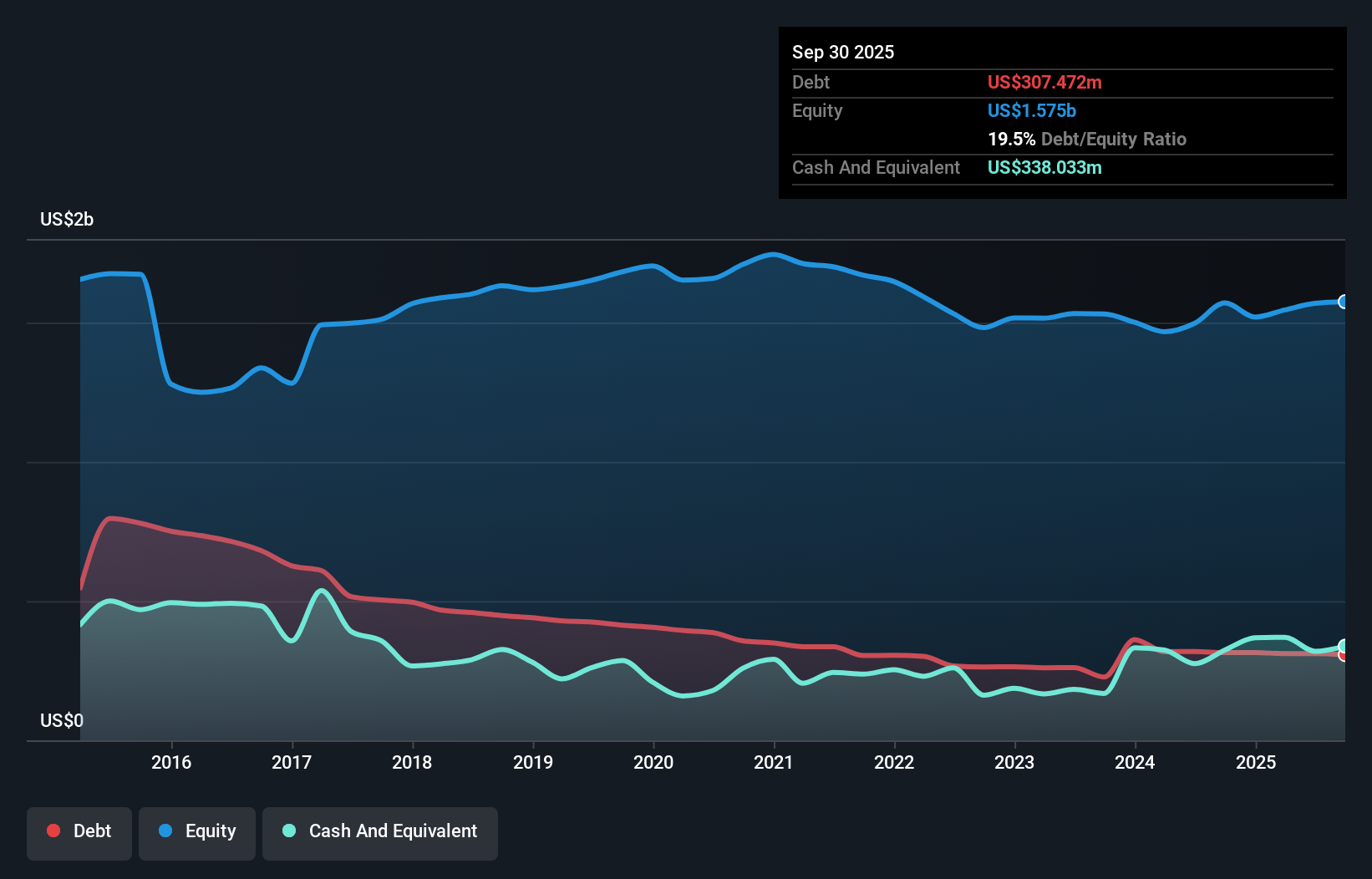1372x879 pixels.
Task: Click the US$1.575b Equity link
Action: 1032,110
